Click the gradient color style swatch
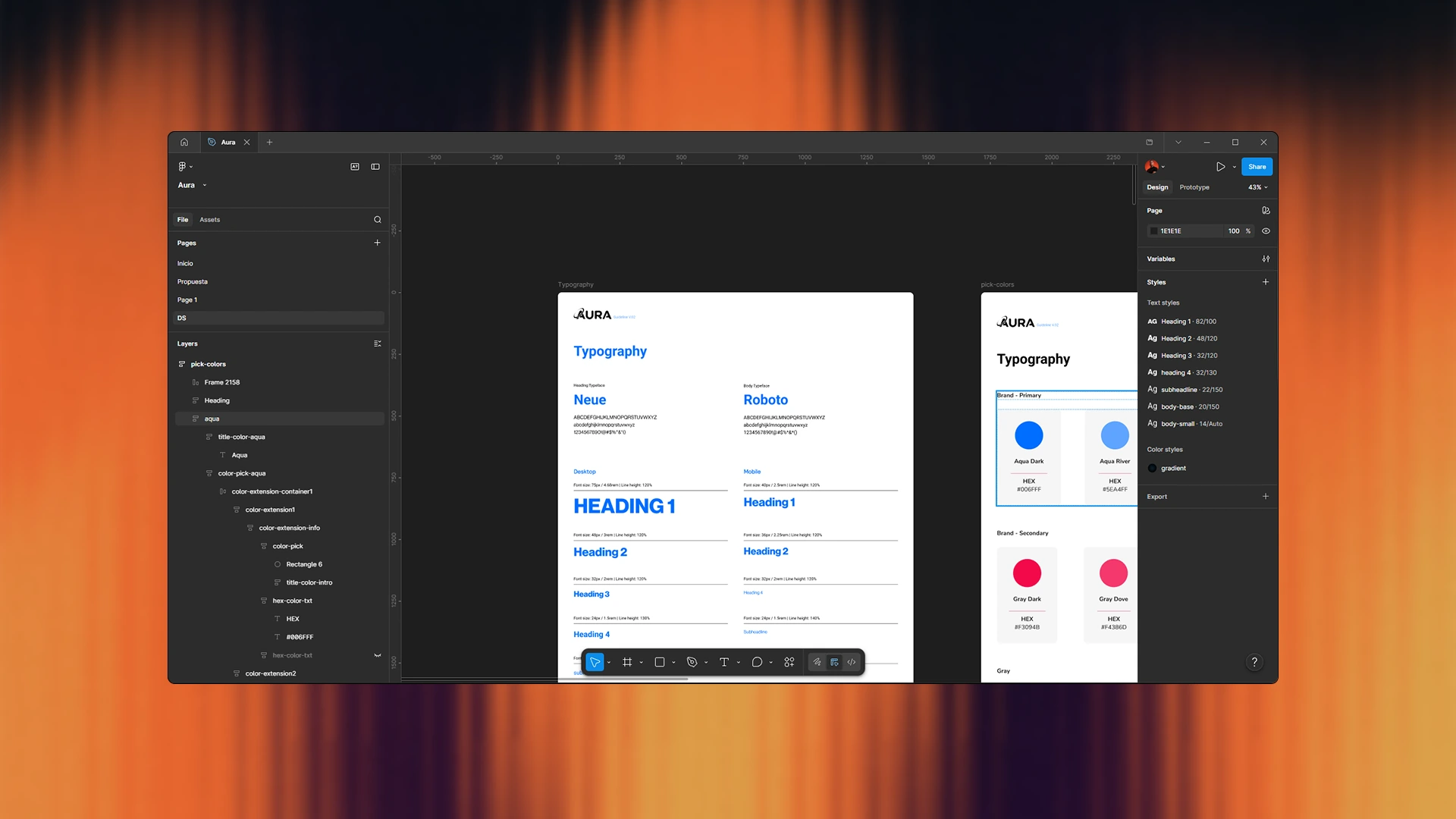Screen dimensions: 1456x819 pyautogui.click(x=1152, y=468)
